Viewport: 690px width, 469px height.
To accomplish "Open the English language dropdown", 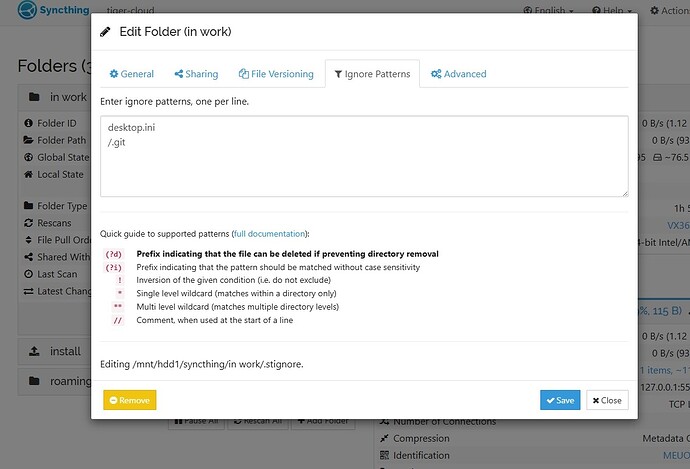I will click(x=548, y=10).
